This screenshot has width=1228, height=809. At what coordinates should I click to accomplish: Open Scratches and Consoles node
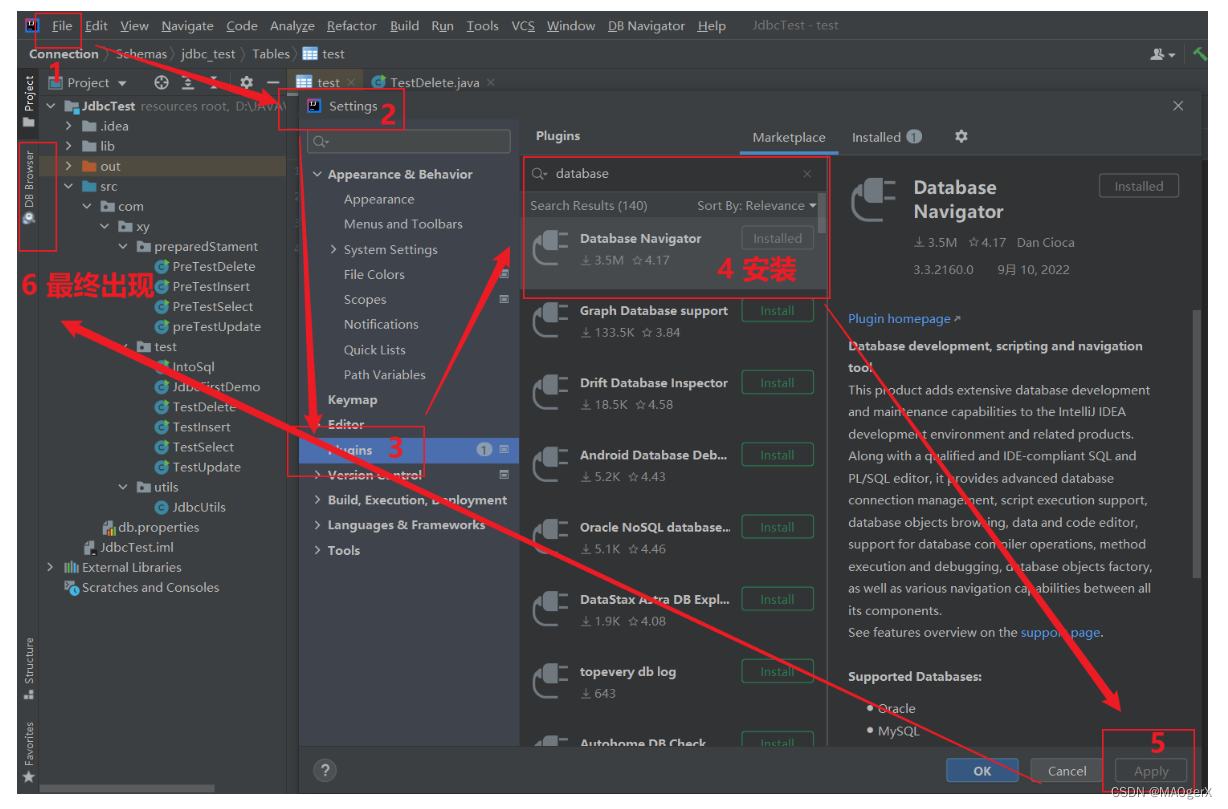(141, 587)
